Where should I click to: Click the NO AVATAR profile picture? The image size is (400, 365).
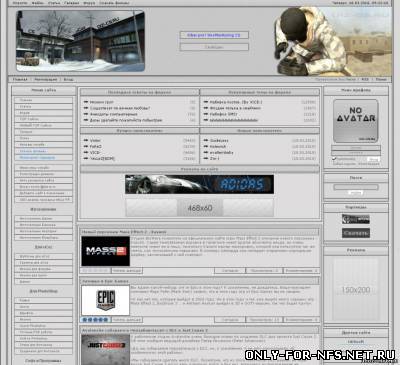pos(356,121)
